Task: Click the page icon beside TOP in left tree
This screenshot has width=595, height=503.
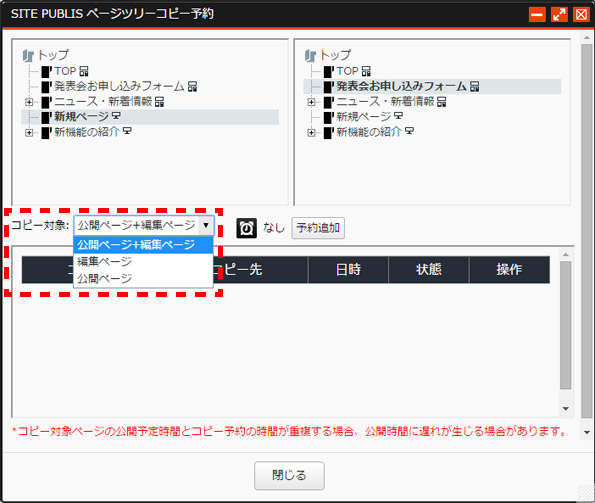Action: (x=46, y=71)
